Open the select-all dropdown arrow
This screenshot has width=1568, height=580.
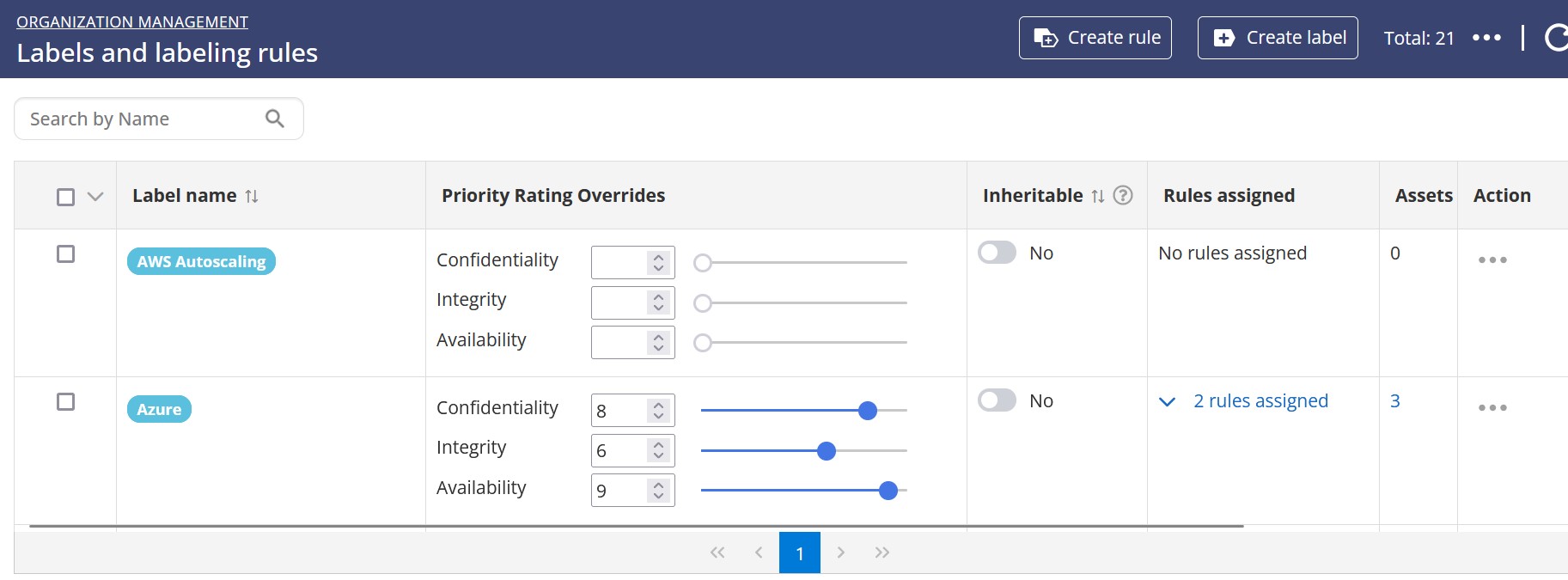[95, 197]
